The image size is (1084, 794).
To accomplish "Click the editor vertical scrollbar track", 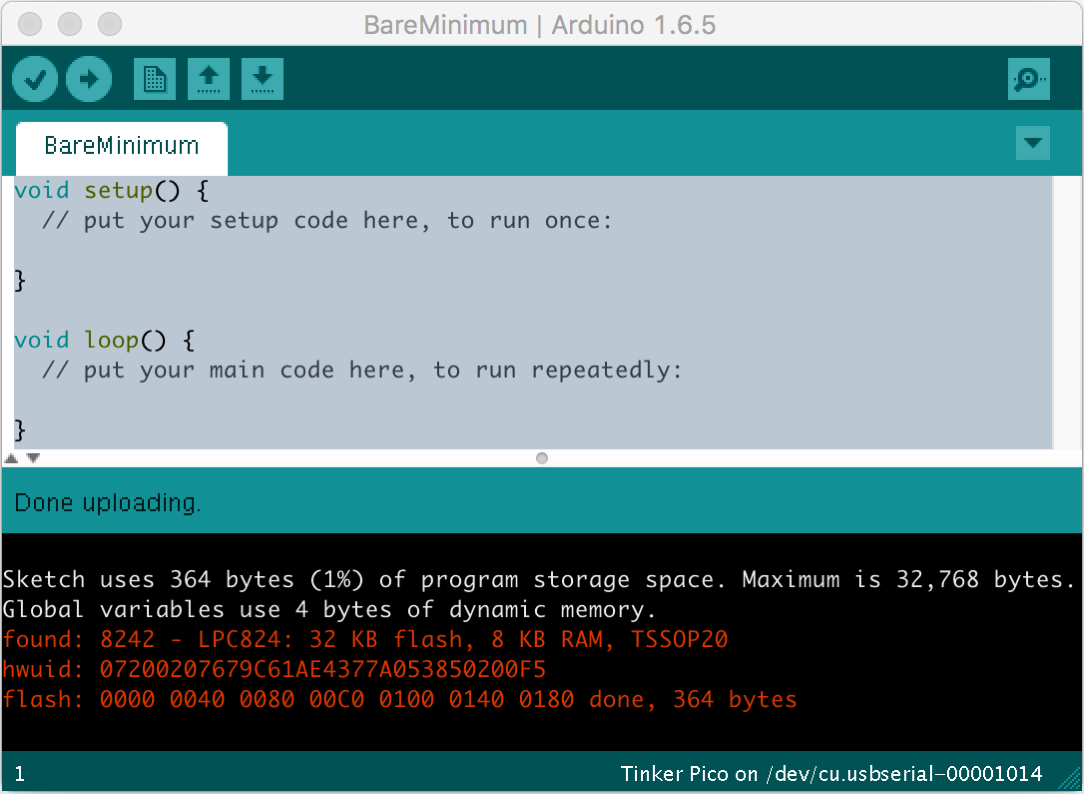I will (1067, 312).
